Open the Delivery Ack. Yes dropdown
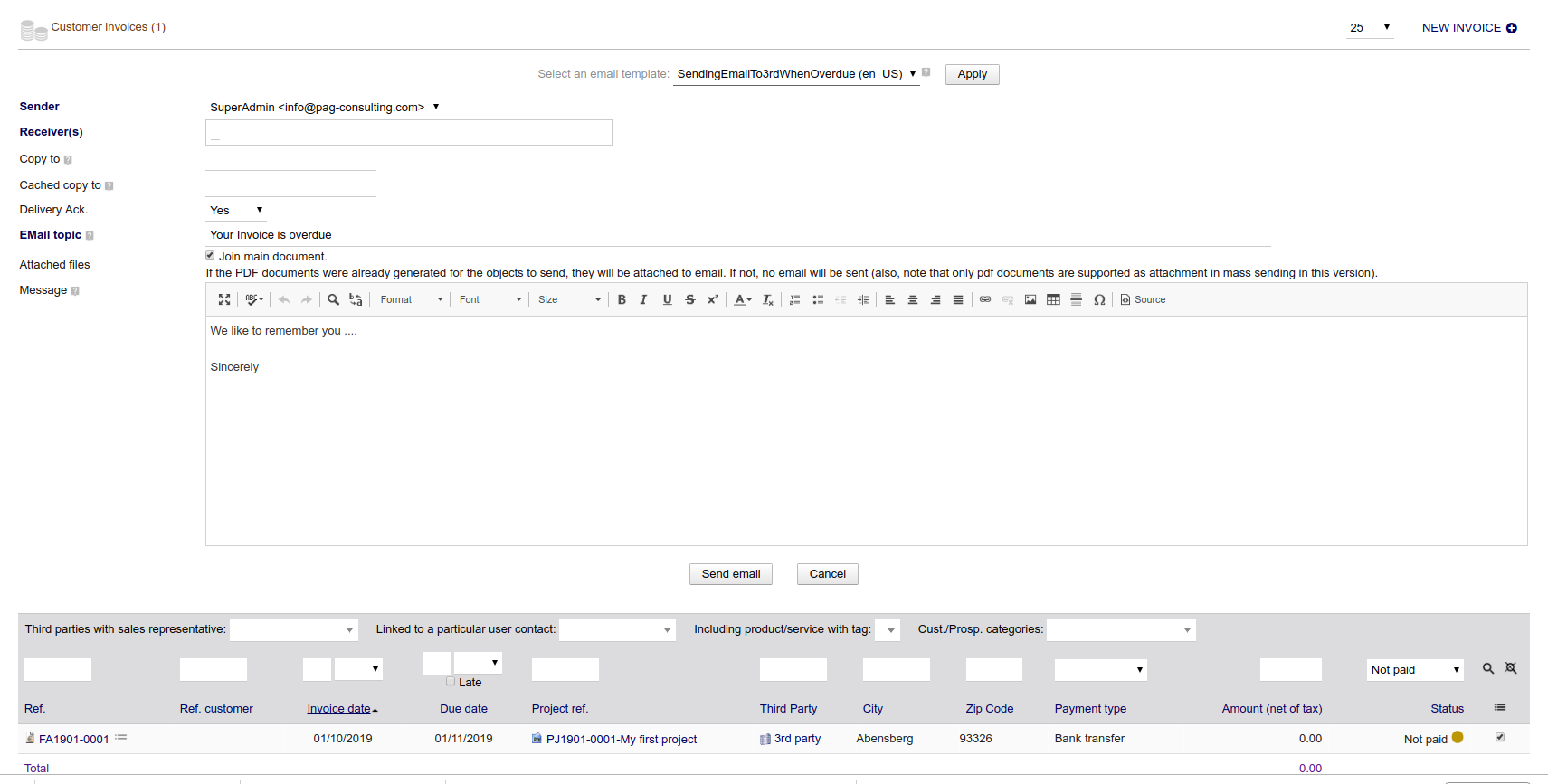 coord(236,210)
